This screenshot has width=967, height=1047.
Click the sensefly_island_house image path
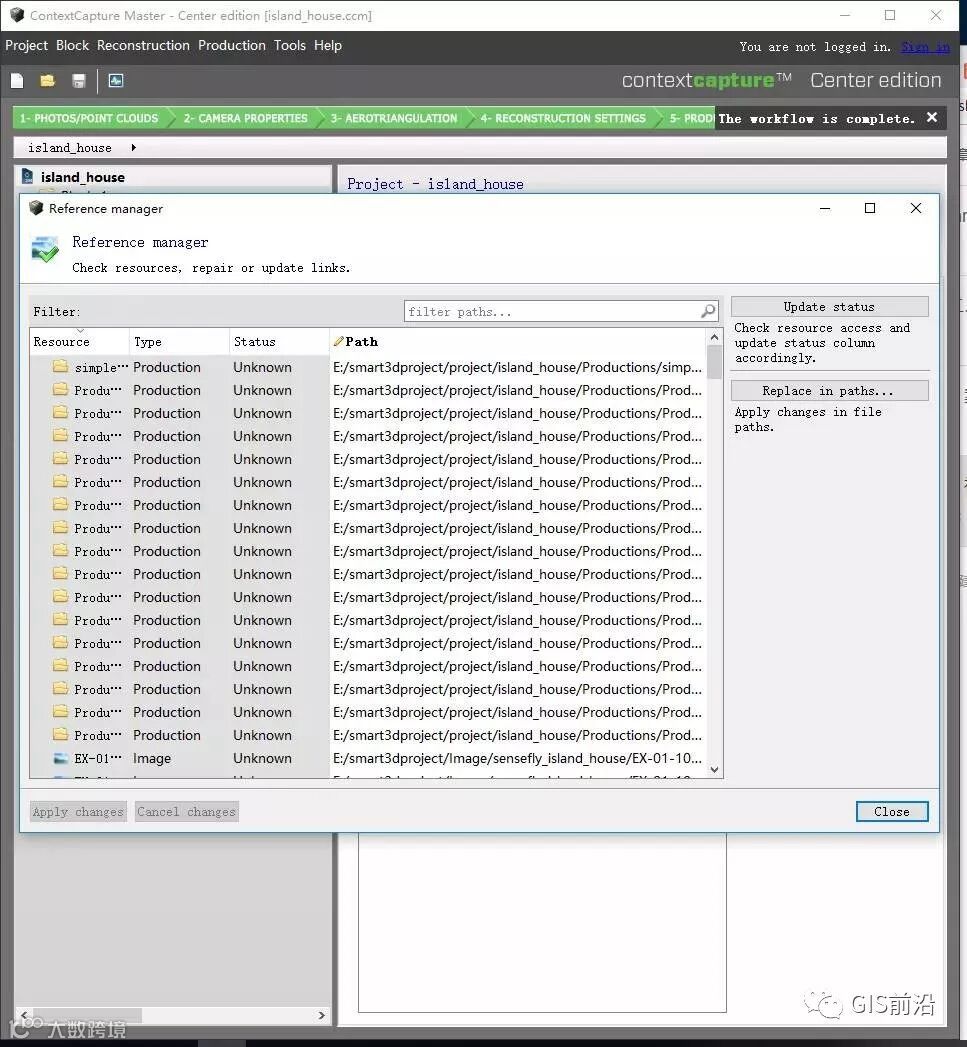coord(518,759)
